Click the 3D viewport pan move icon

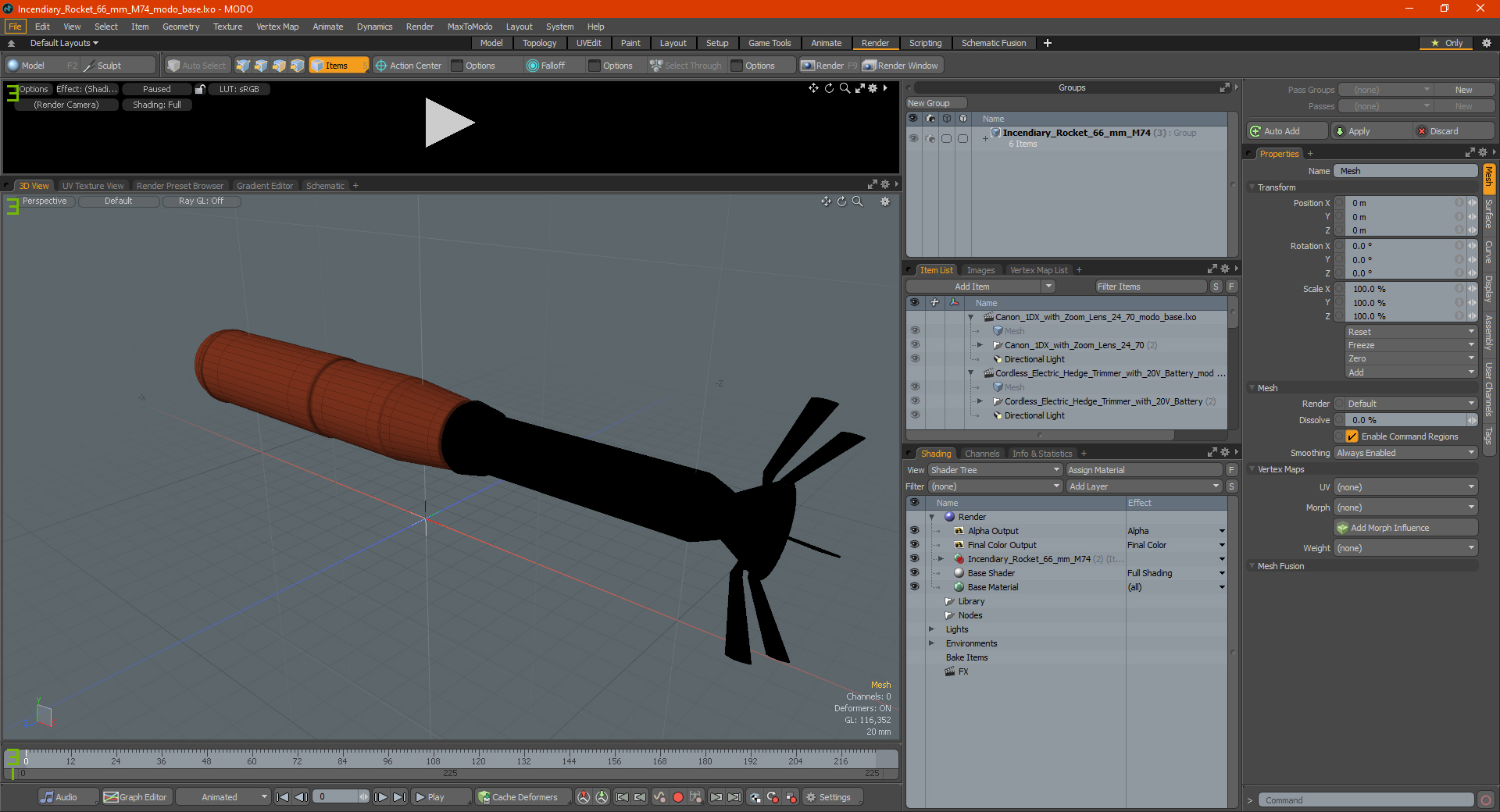(x=826, y=201)
